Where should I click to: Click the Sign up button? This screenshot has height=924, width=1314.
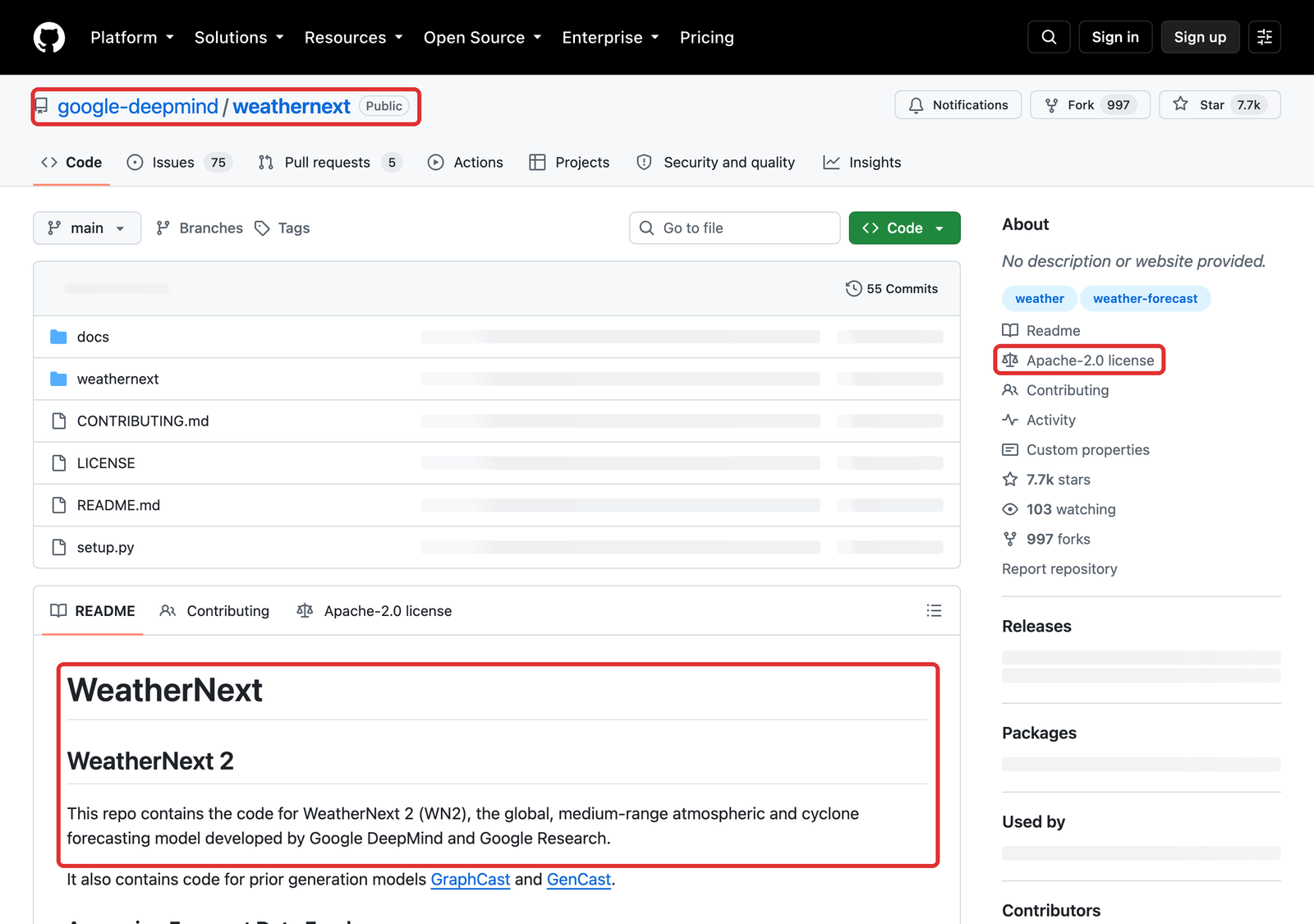coord(1200,37)
